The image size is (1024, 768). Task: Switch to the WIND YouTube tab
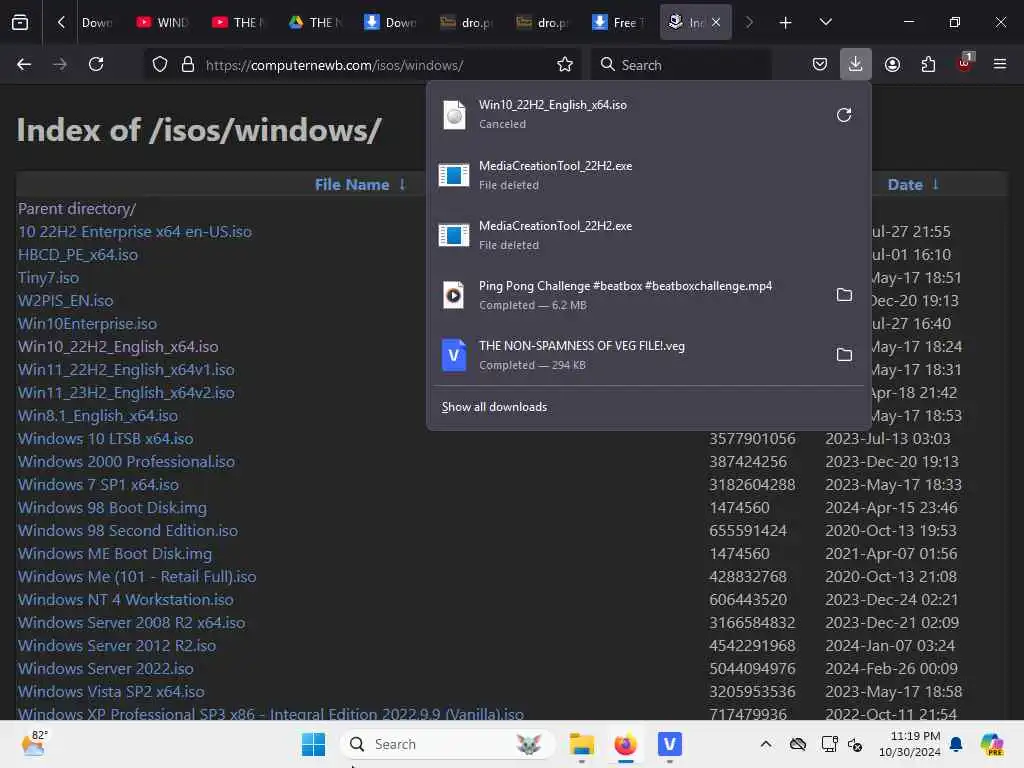(163, 22)
